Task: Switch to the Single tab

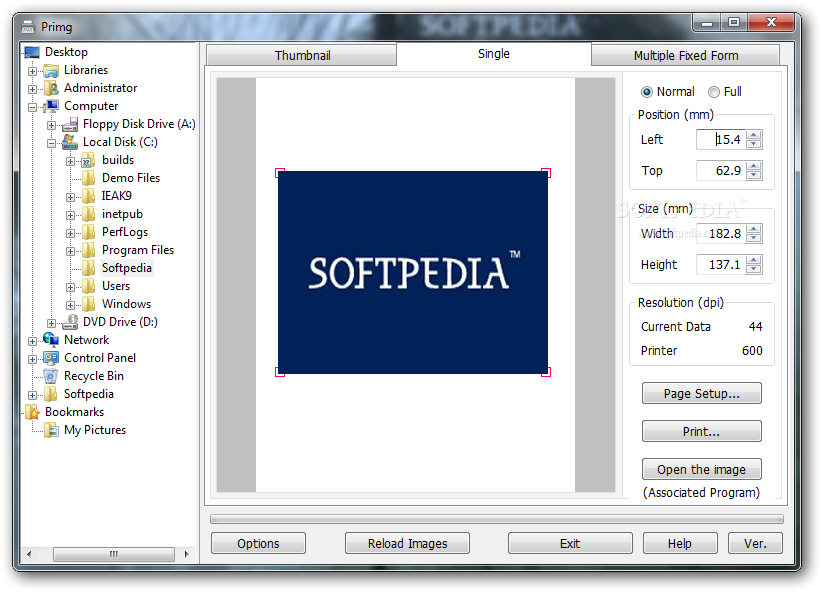Action: (493, 53)
